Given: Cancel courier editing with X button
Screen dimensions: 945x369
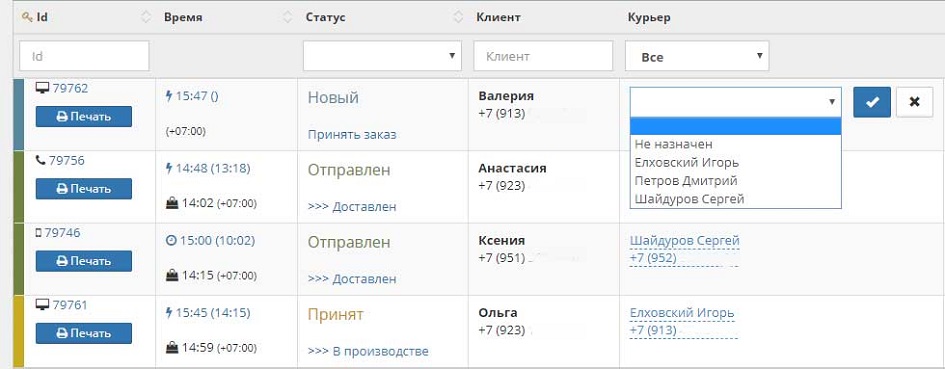Looking at the screenshot, I should tap(914, 102).
